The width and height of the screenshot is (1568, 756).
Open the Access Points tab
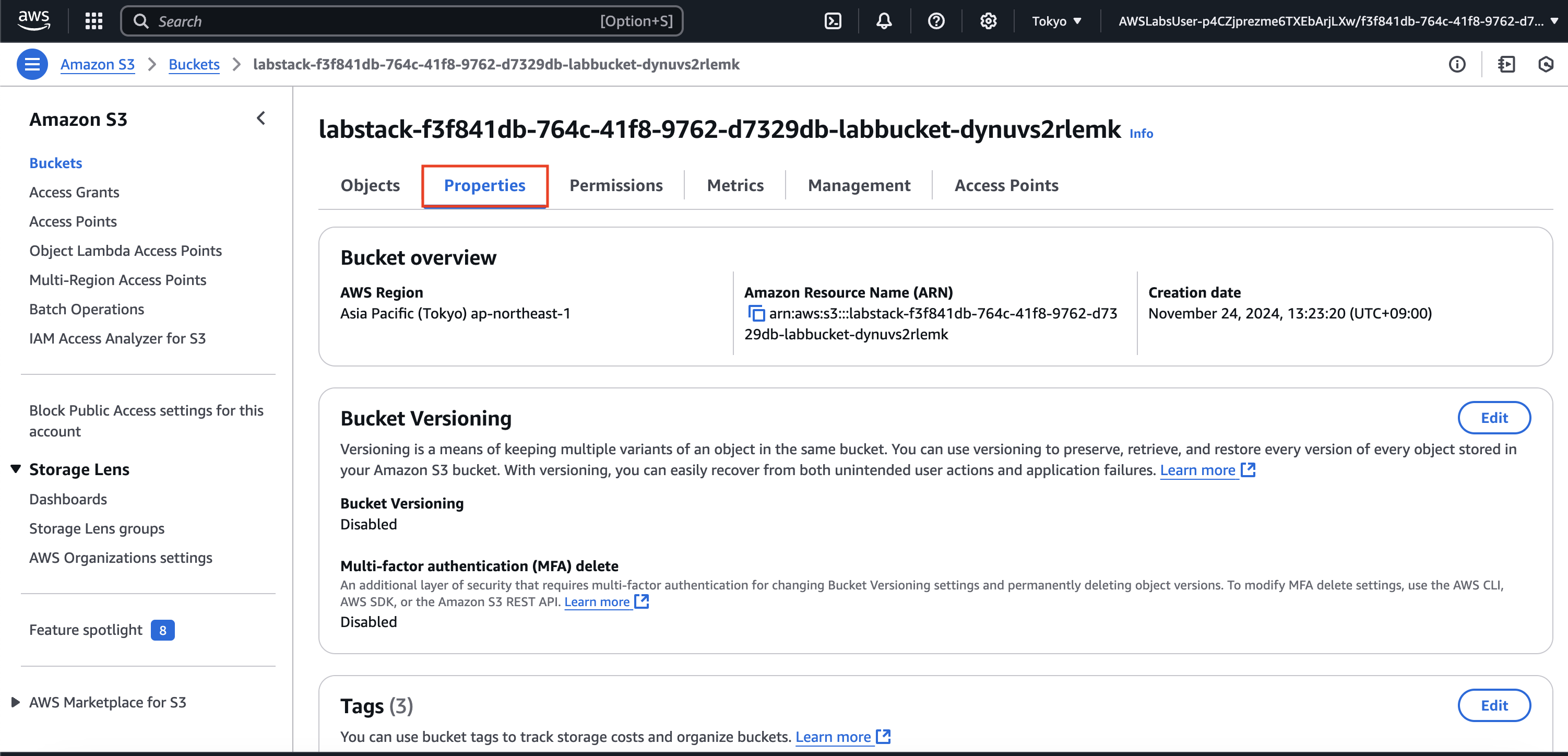pyautogui.click(x=1006, y=185)
